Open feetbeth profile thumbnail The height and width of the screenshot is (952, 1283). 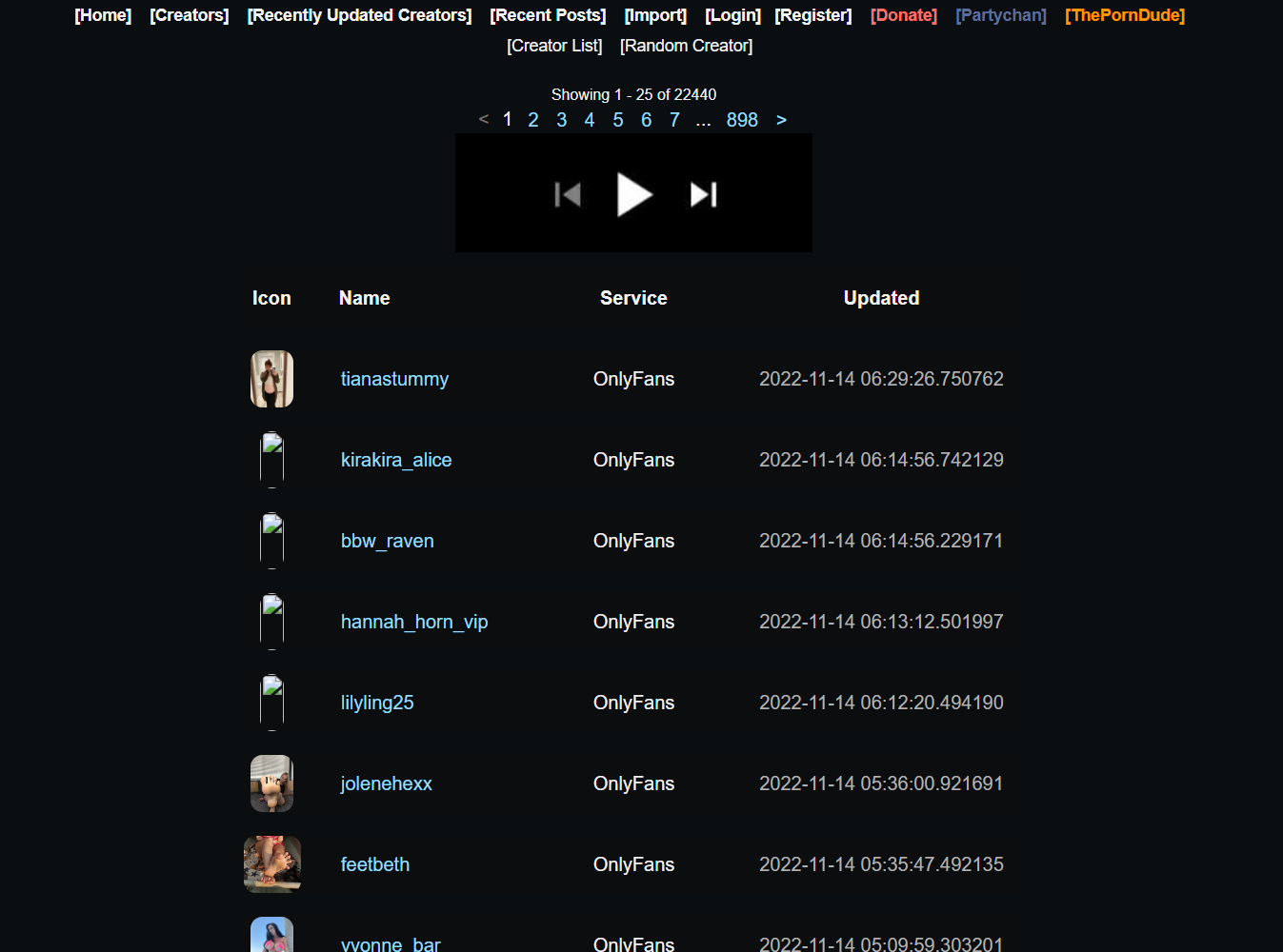click(272, 864)
